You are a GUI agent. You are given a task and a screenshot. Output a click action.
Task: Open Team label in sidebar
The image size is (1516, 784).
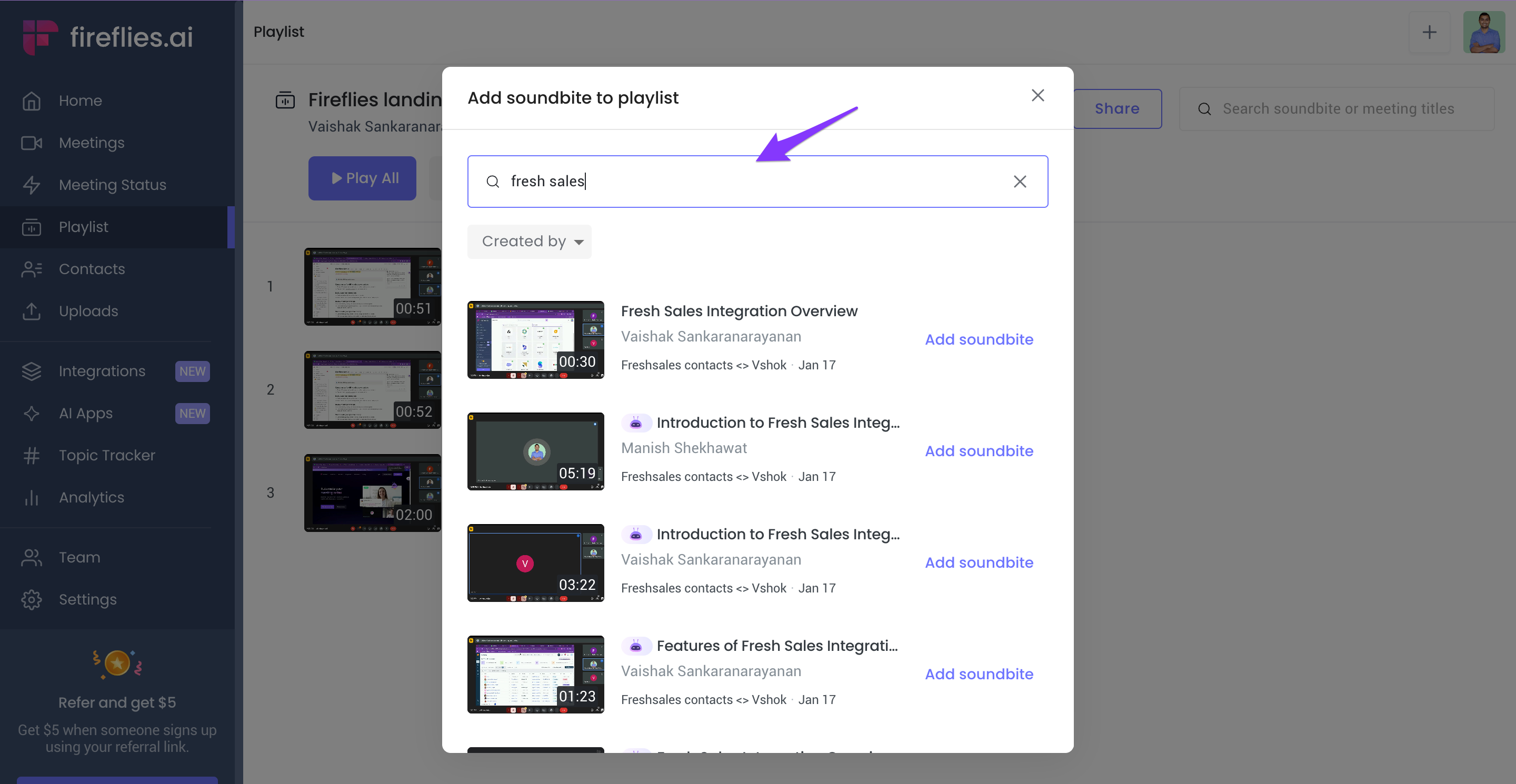79,558
